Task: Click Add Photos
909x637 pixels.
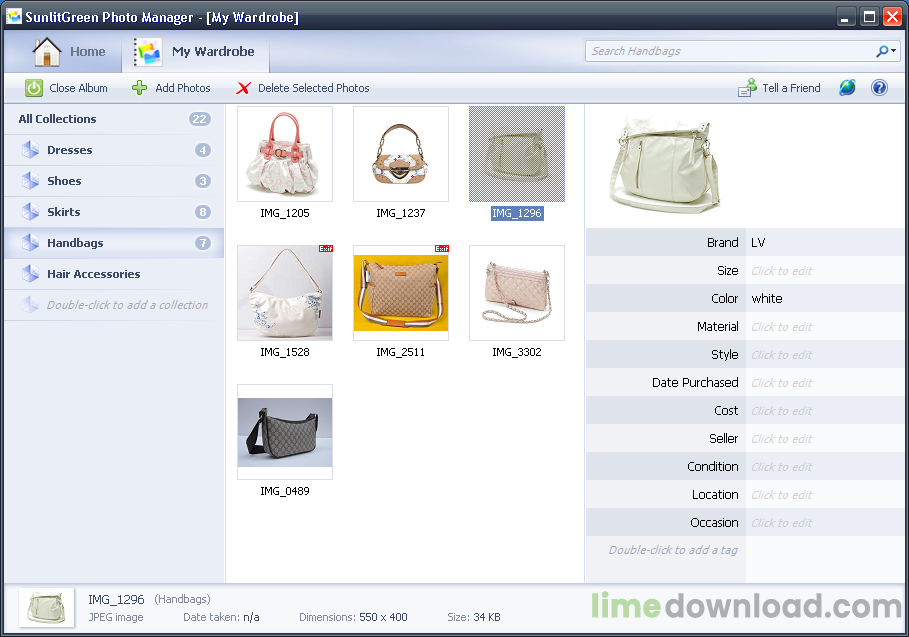Action: (x=180, y=87)
